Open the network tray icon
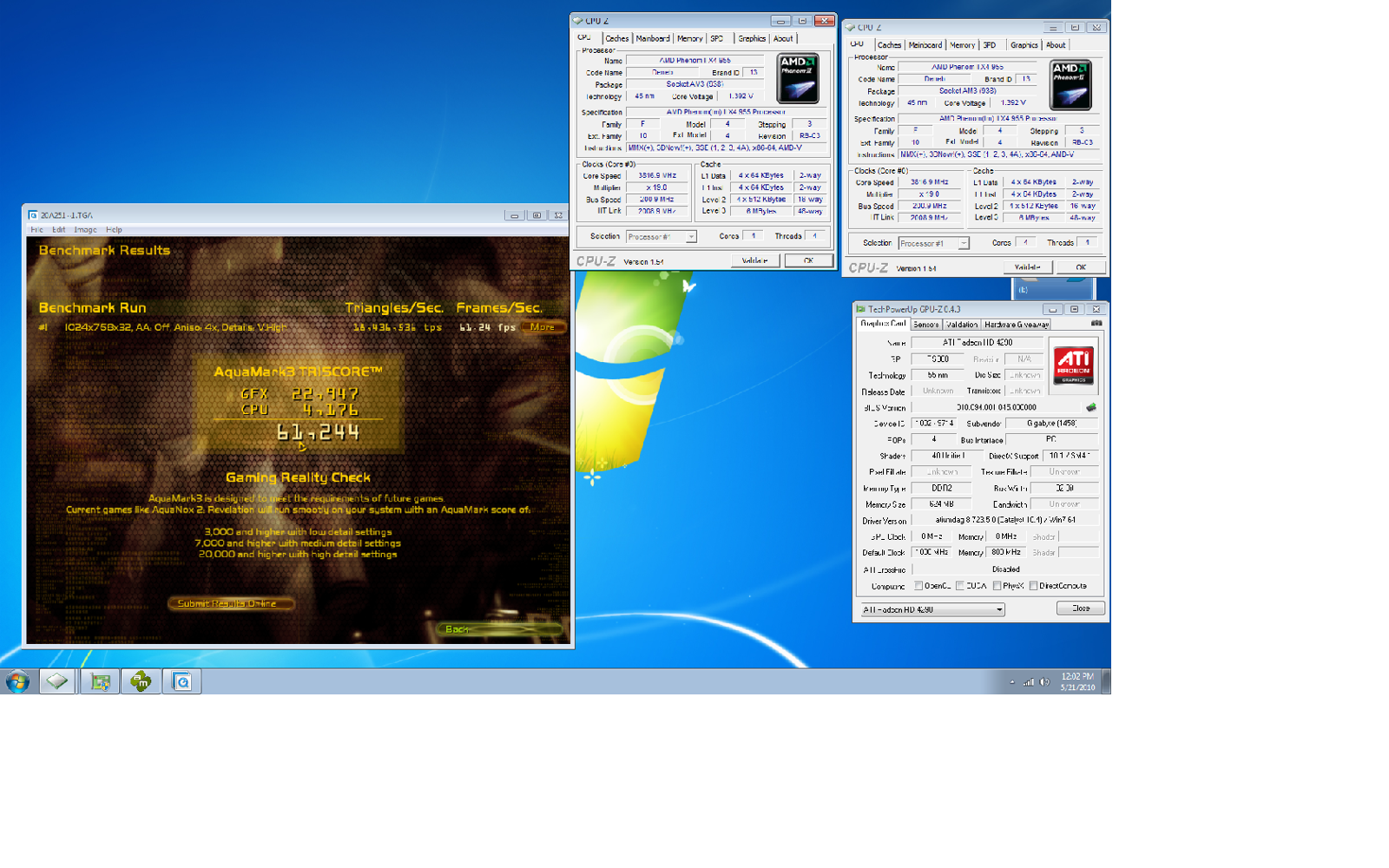This screenshot has width=1389, height=868. click(x=1029, y=682)
